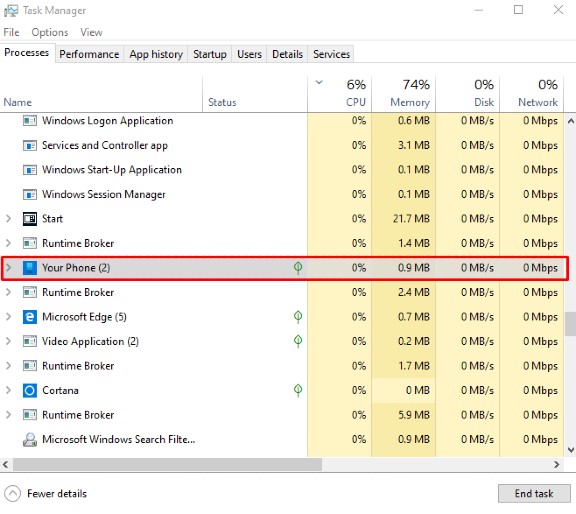Click the 21.7 MB memory value

411,219
